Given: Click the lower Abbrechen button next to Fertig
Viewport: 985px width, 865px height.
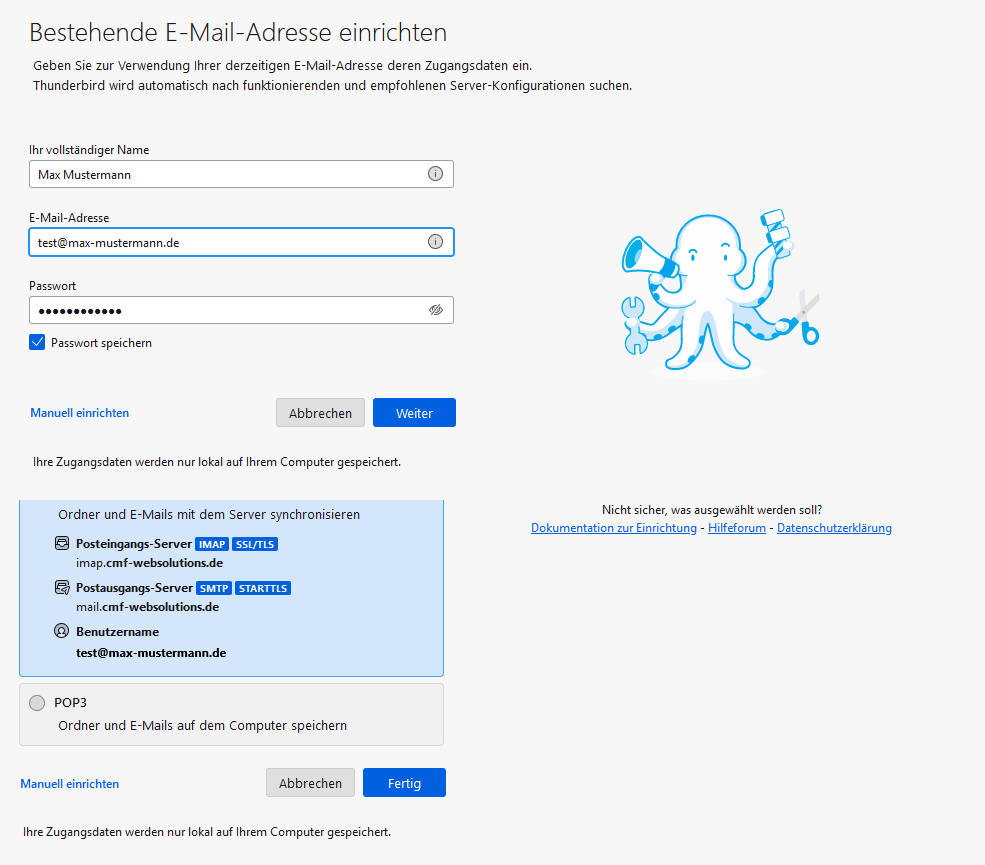Looking at the screenshot, I should (x=310, y=783).
